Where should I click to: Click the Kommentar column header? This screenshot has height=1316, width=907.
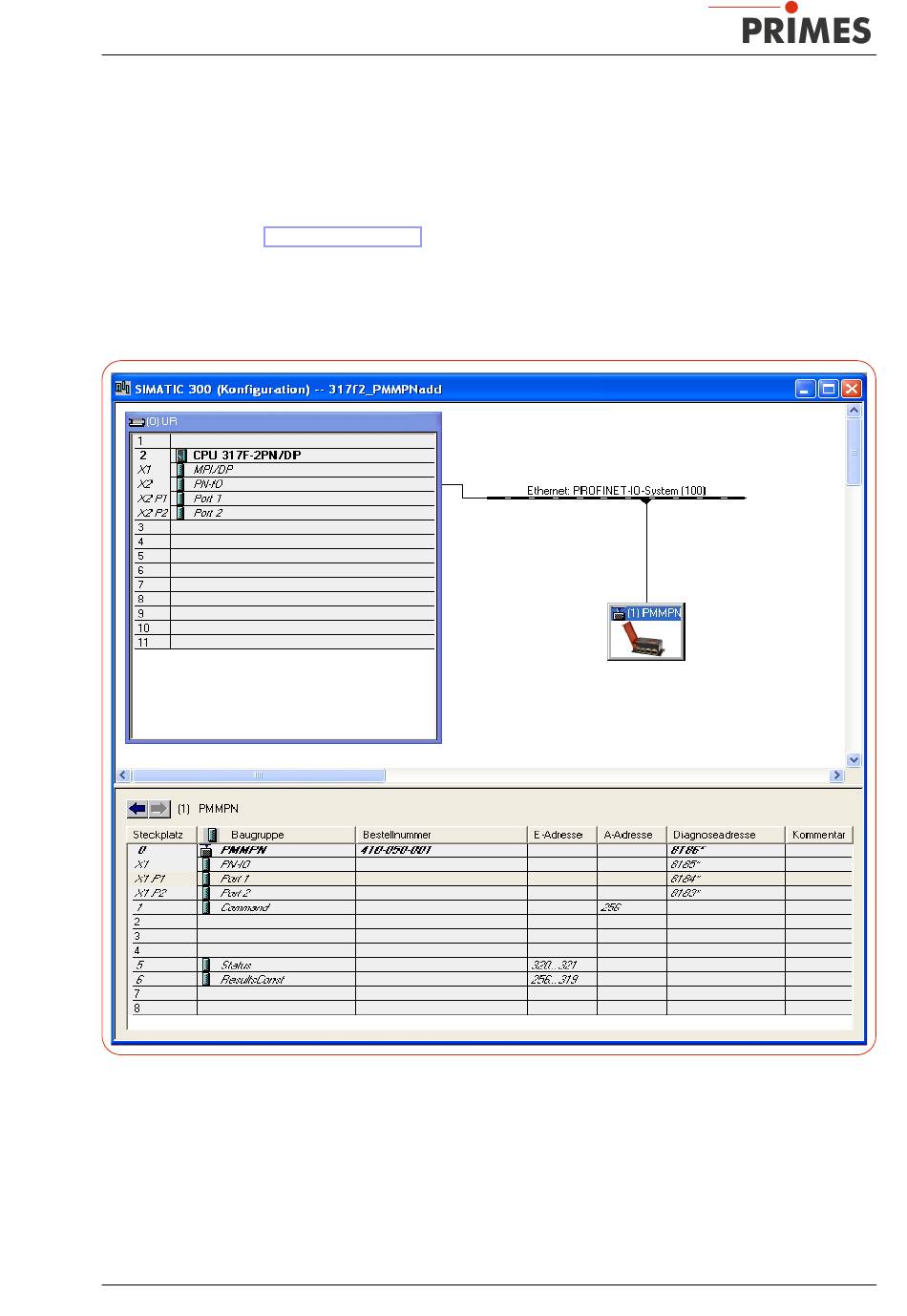819,835
